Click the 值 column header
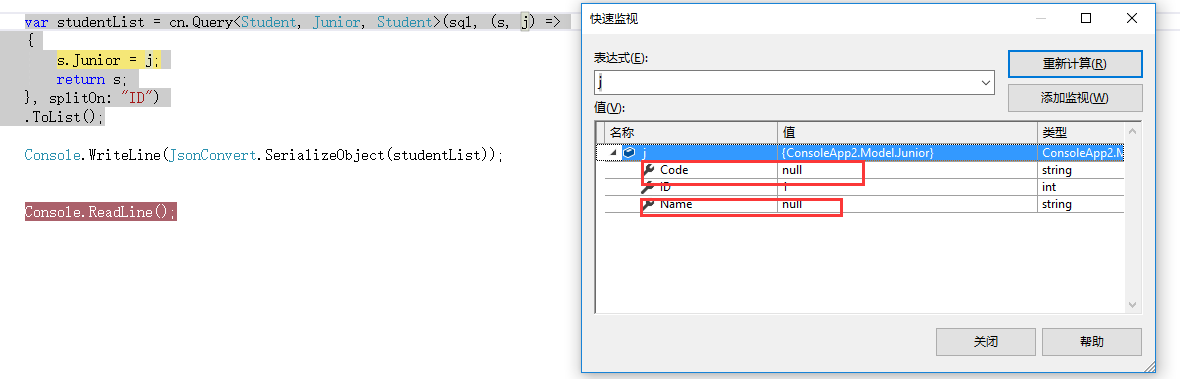This screenshot has width=1180, height=379. tap(907, 132)
